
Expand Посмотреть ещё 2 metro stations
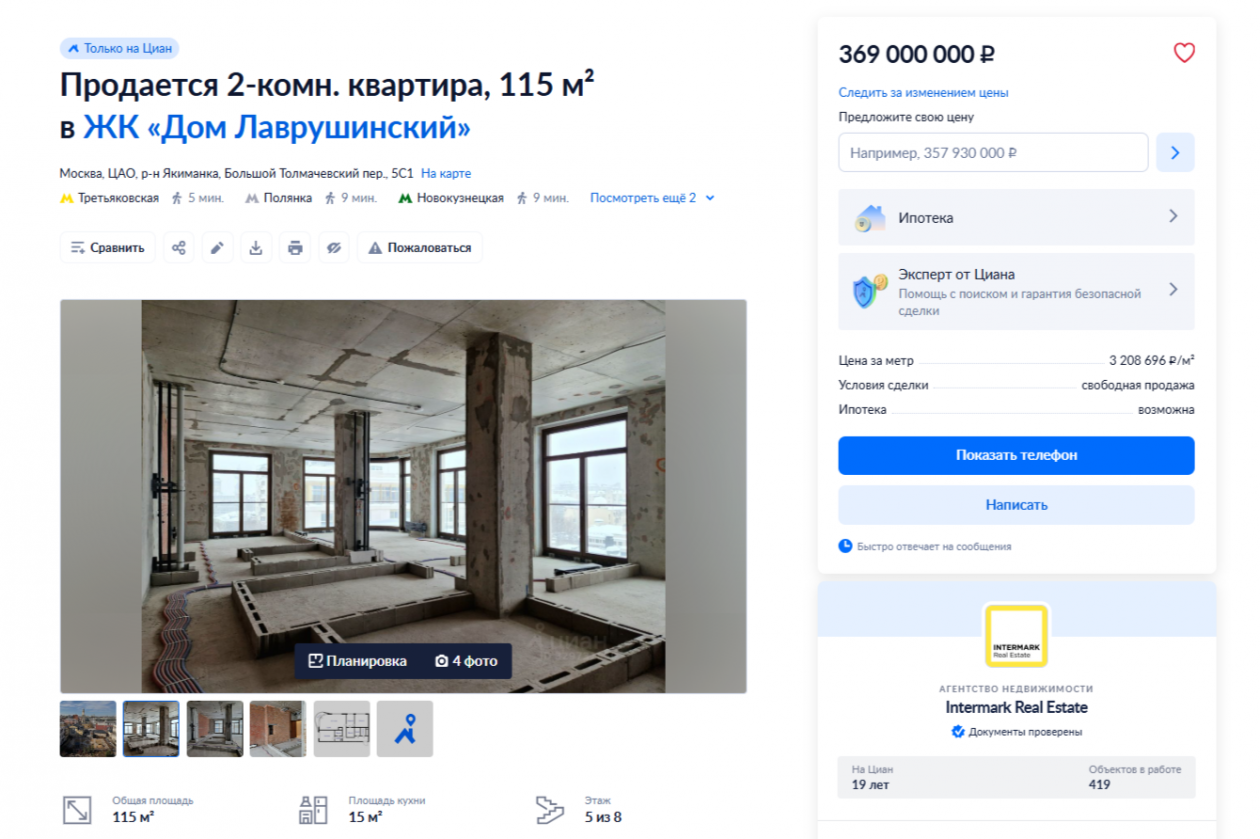coord(652,198)
